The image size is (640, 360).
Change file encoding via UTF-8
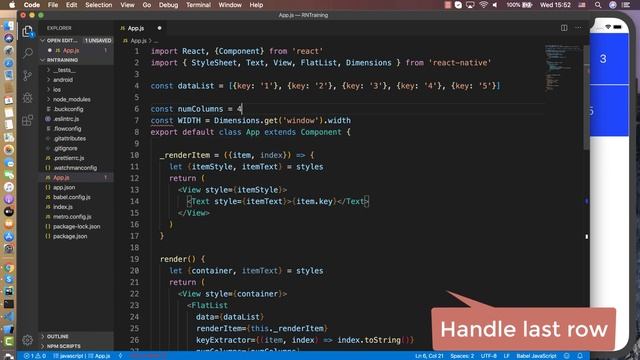point(489,356)
